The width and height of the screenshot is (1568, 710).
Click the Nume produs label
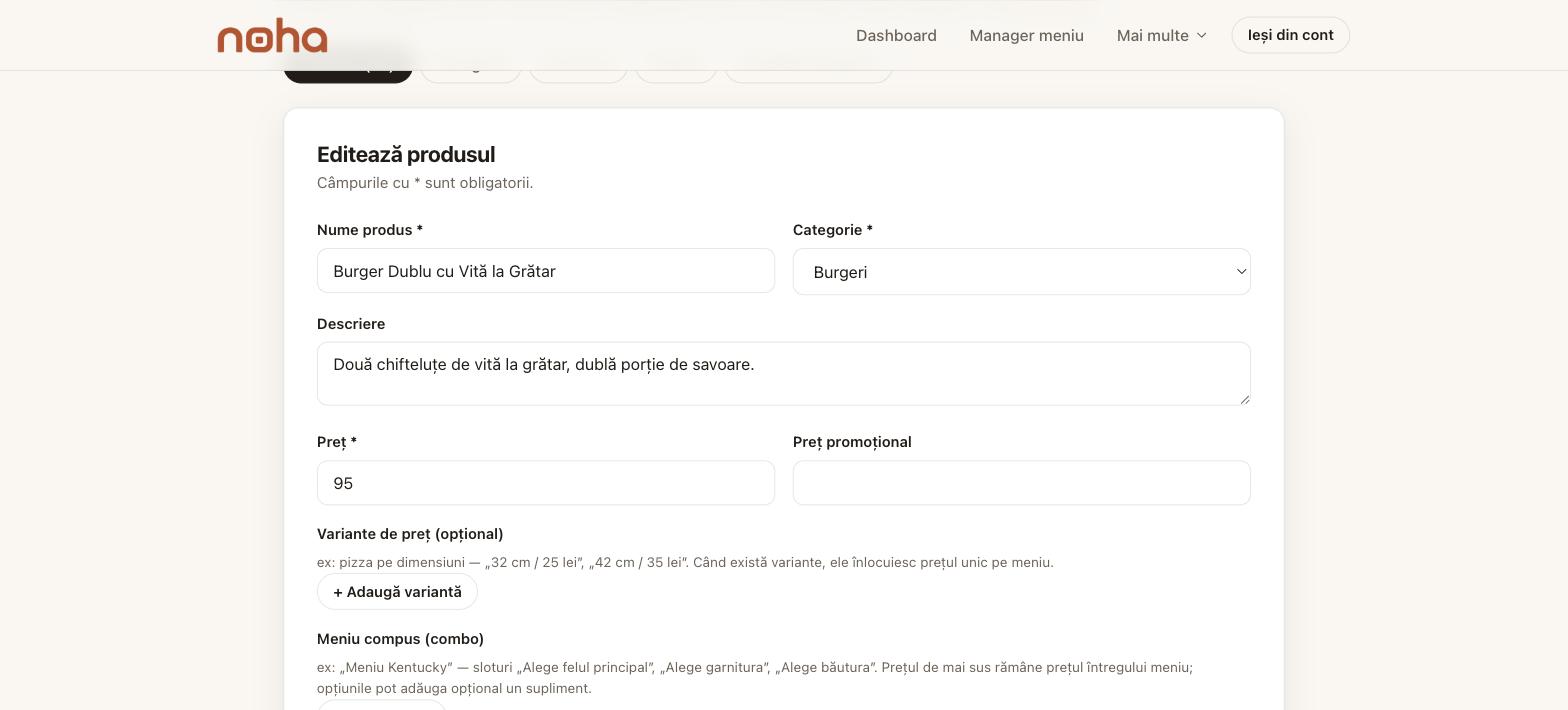[x=370, y=230]
